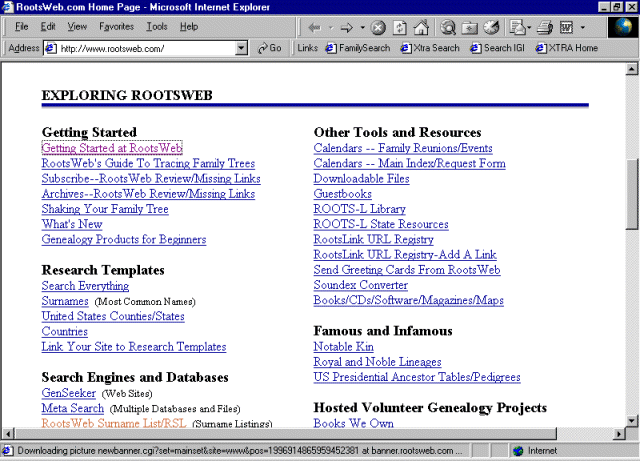The width and height of the screenshot is (640, 461).
Task: Expand the Back button history dropdown
Action: coord(331,27)
